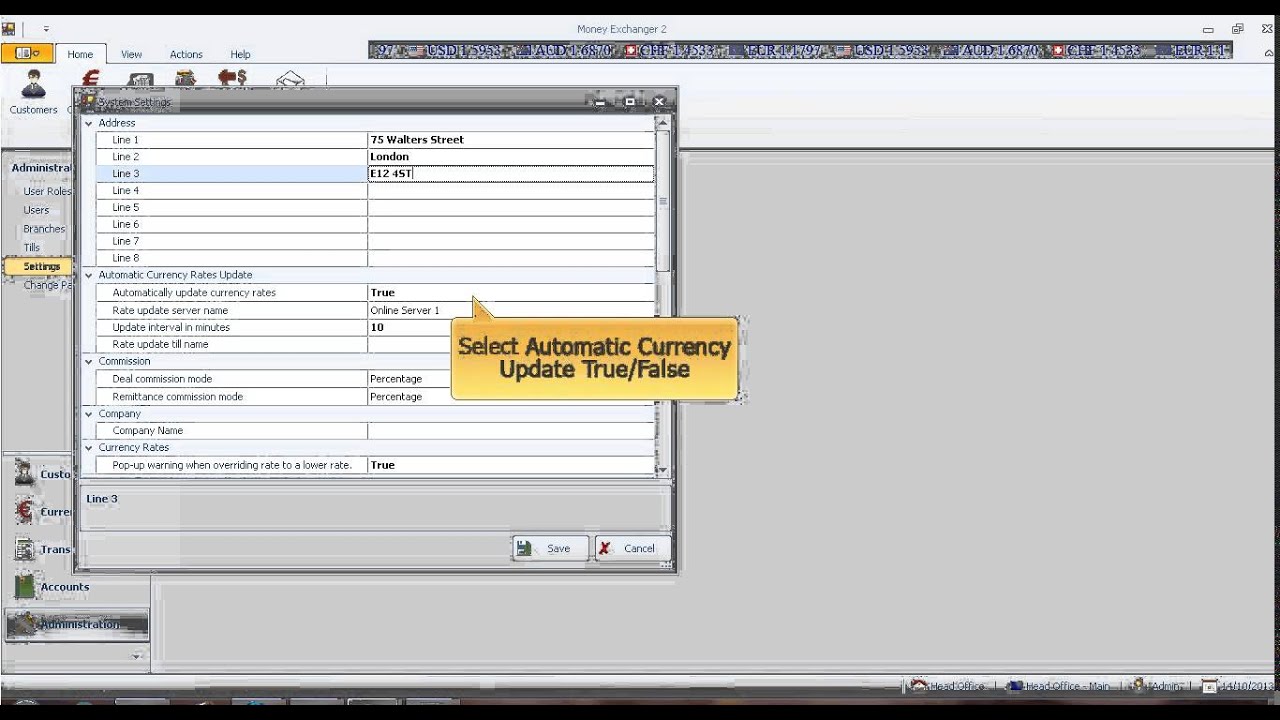Toggle the automatically update currency rates value
The image size is (1280, 720).
(511, 293)
